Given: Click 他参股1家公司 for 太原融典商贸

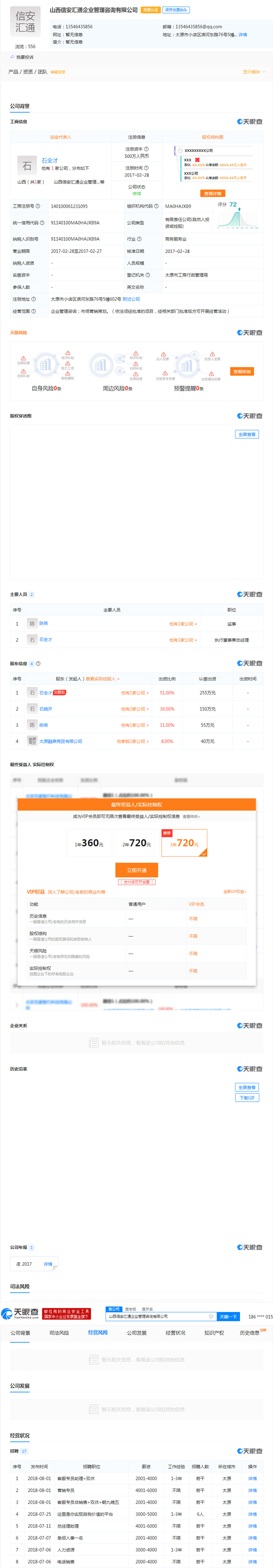Looking at the screenshot, I should click(133, 741).
